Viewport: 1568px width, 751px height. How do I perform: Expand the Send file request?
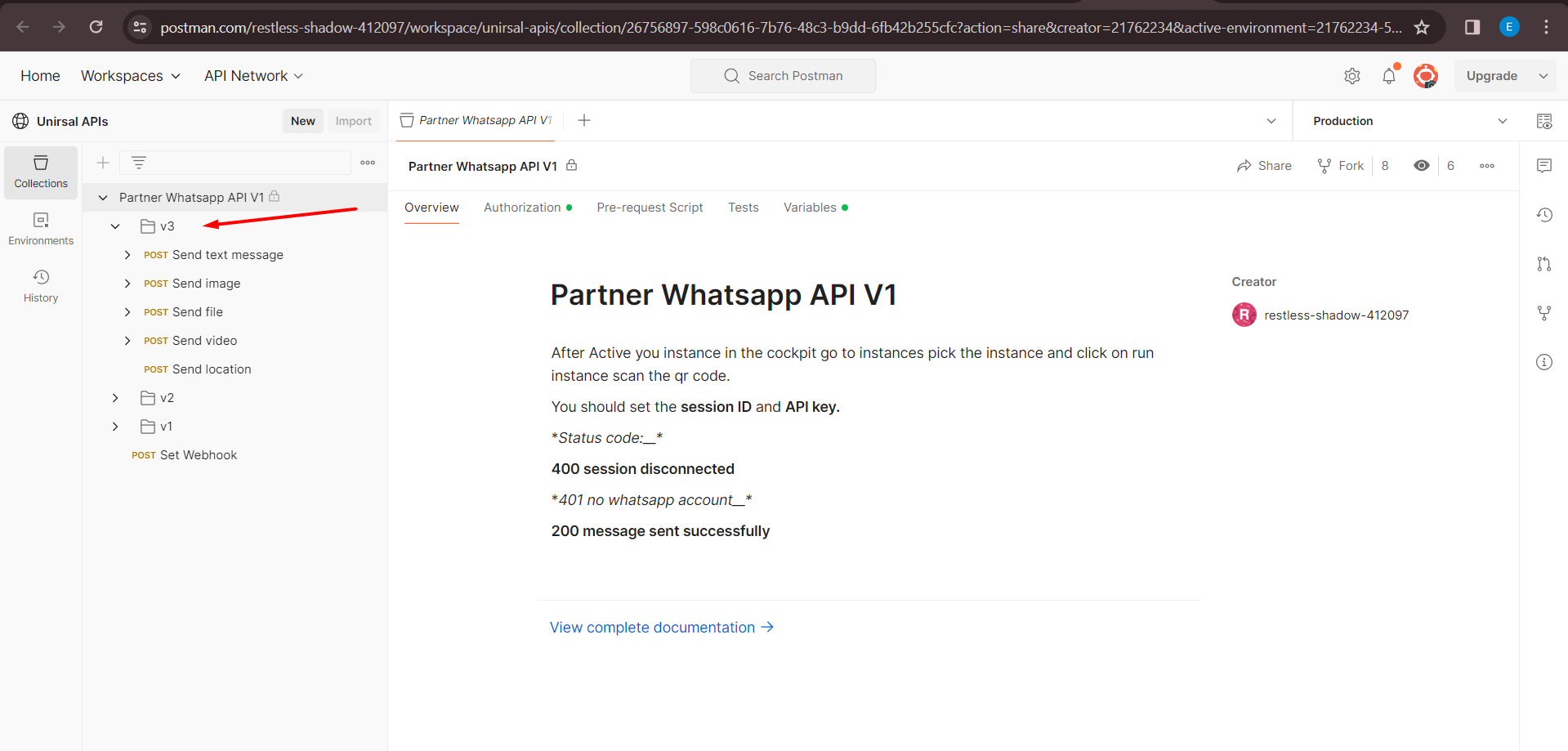(x=127, y=312)
